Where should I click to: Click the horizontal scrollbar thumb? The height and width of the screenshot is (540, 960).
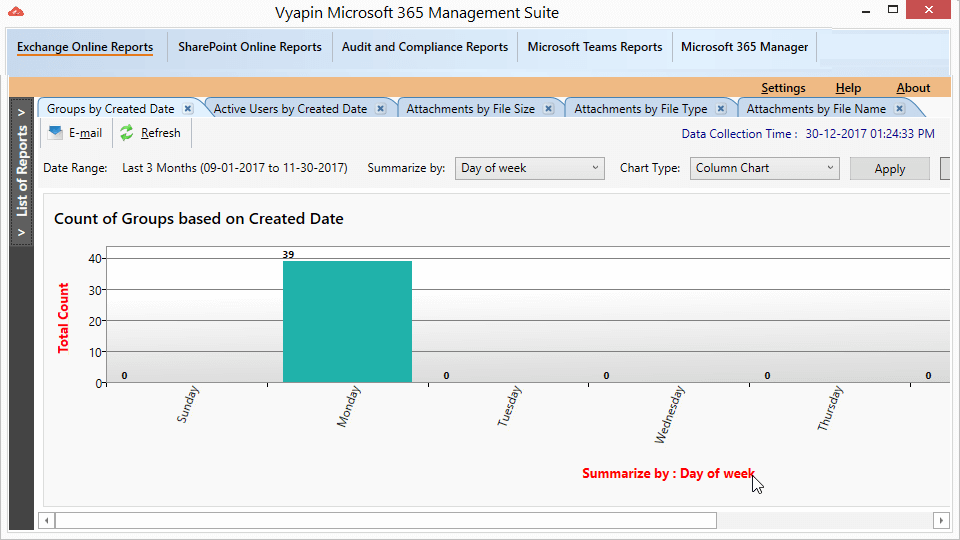coord(386,520)
